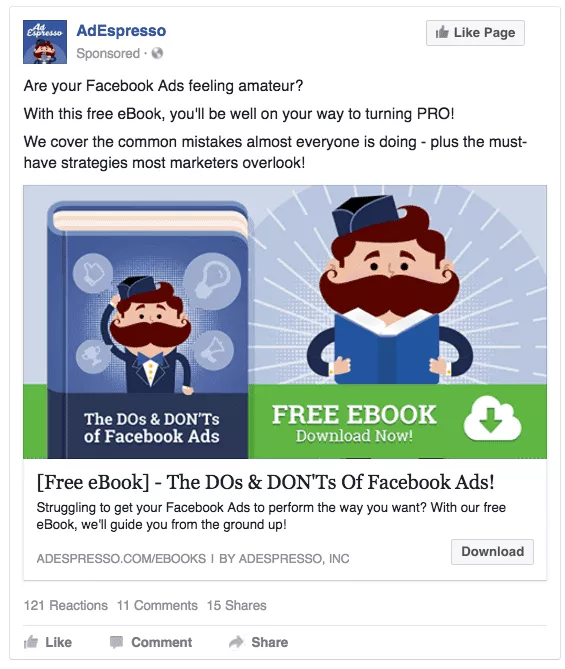Like the post with thumbs-up icon
The height and width of the screenshot is (669, 565).
pos(31,642)
